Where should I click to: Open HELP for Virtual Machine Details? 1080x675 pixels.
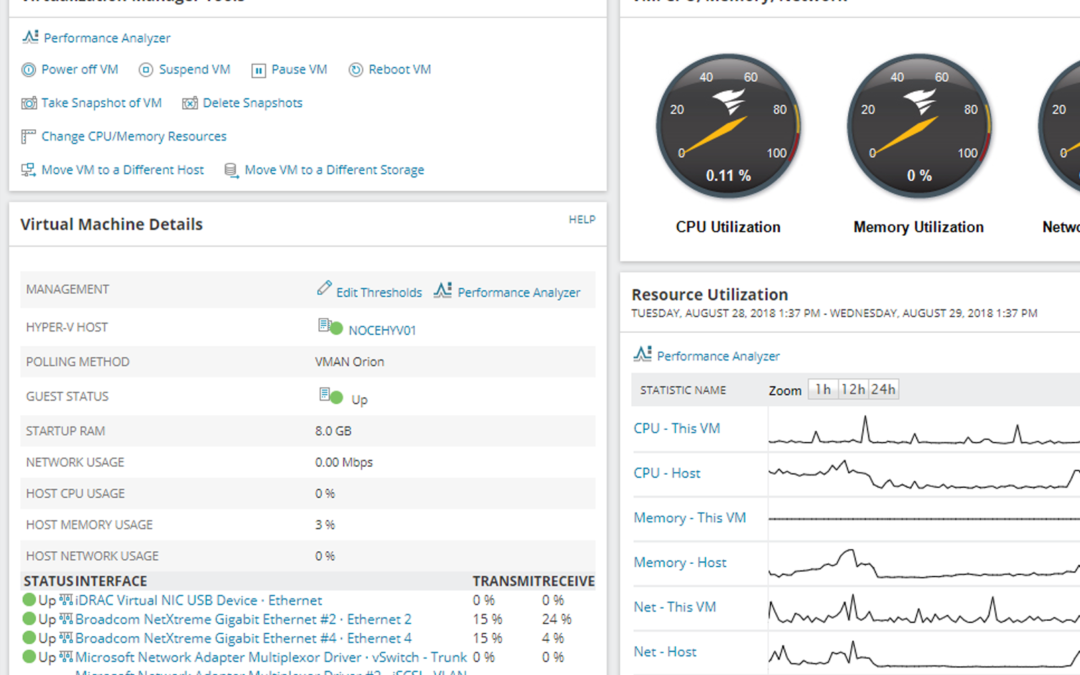pos(582,220)
